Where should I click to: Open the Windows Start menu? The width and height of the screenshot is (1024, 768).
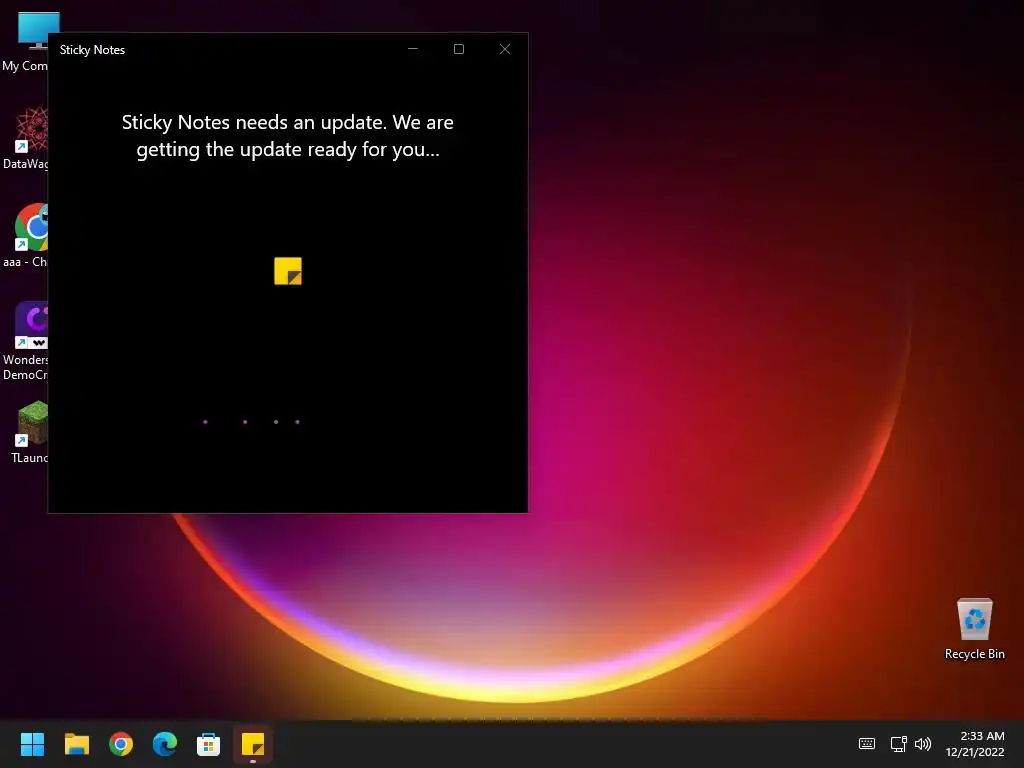(32, 744)
